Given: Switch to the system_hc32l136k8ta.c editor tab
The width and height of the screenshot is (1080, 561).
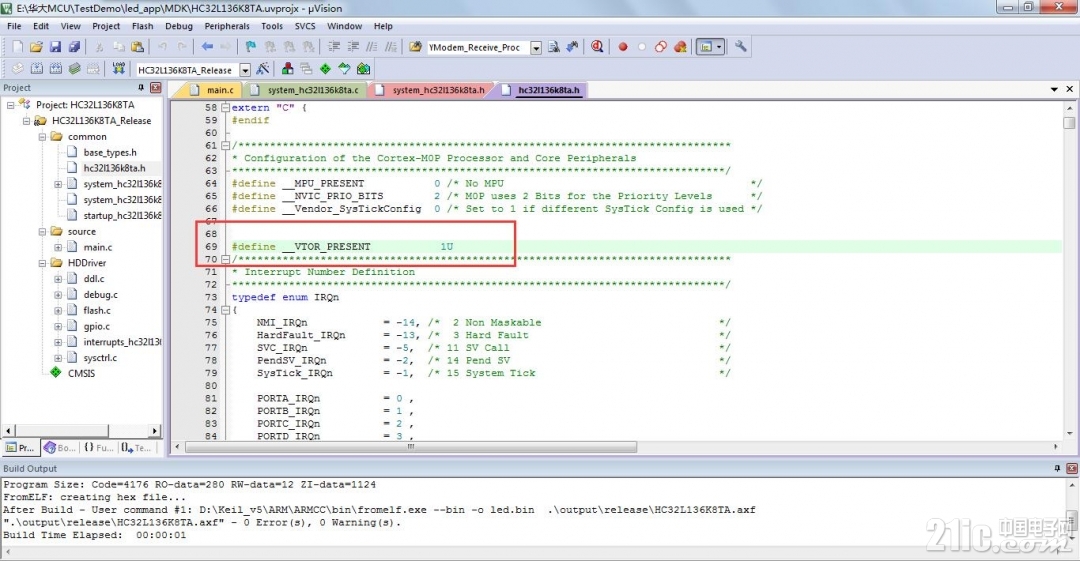Looking at the screenshot, I should pyautogui.click(x=306, y=90).
